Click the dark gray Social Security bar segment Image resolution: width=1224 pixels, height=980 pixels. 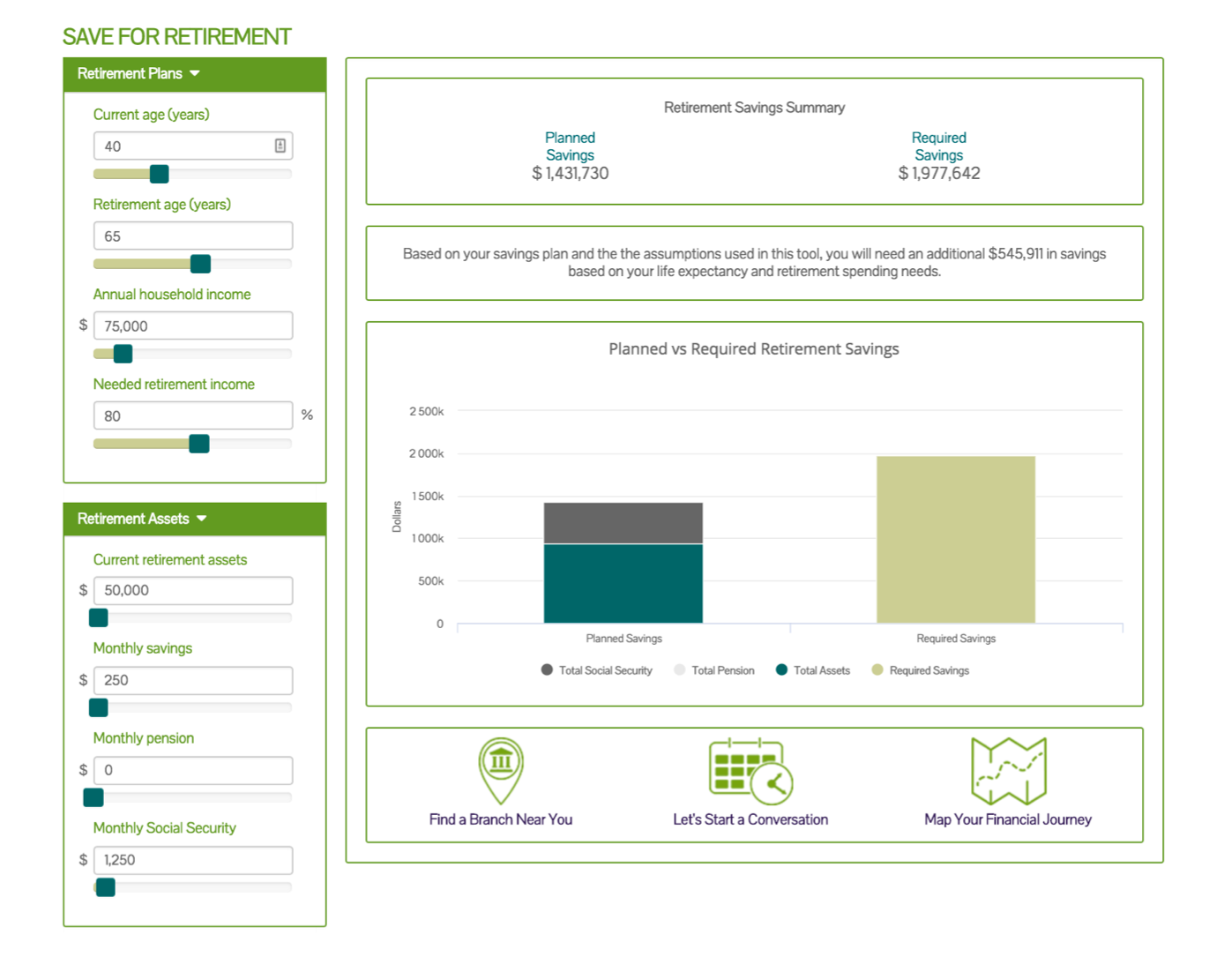point(623,523)
